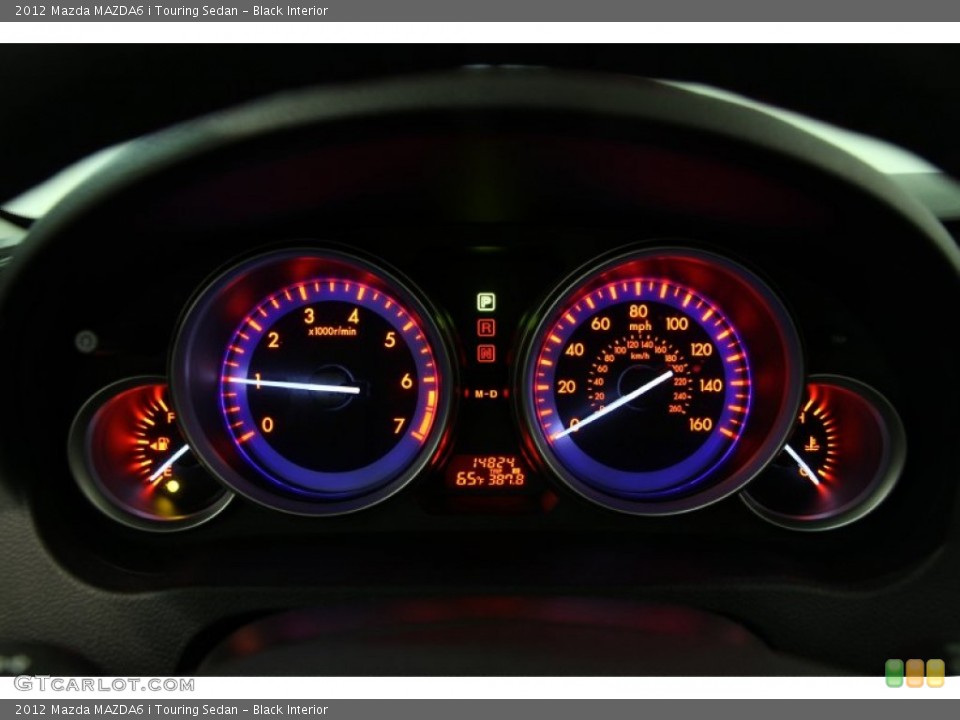Click the coolant temperature icon on right gauge
The width and height of the screenshot is (960, 720).
point(811,443)
